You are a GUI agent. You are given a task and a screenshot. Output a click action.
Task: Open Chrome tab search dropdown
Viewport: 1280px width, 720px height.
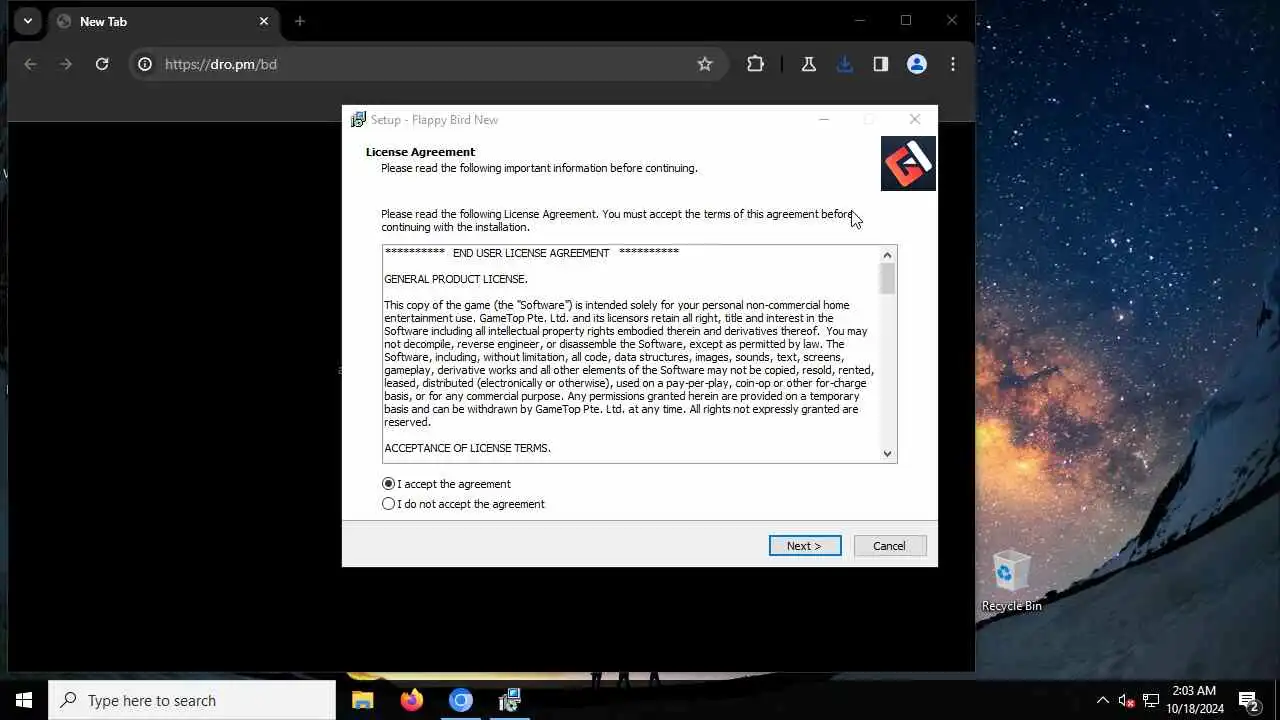pos(28,21)
